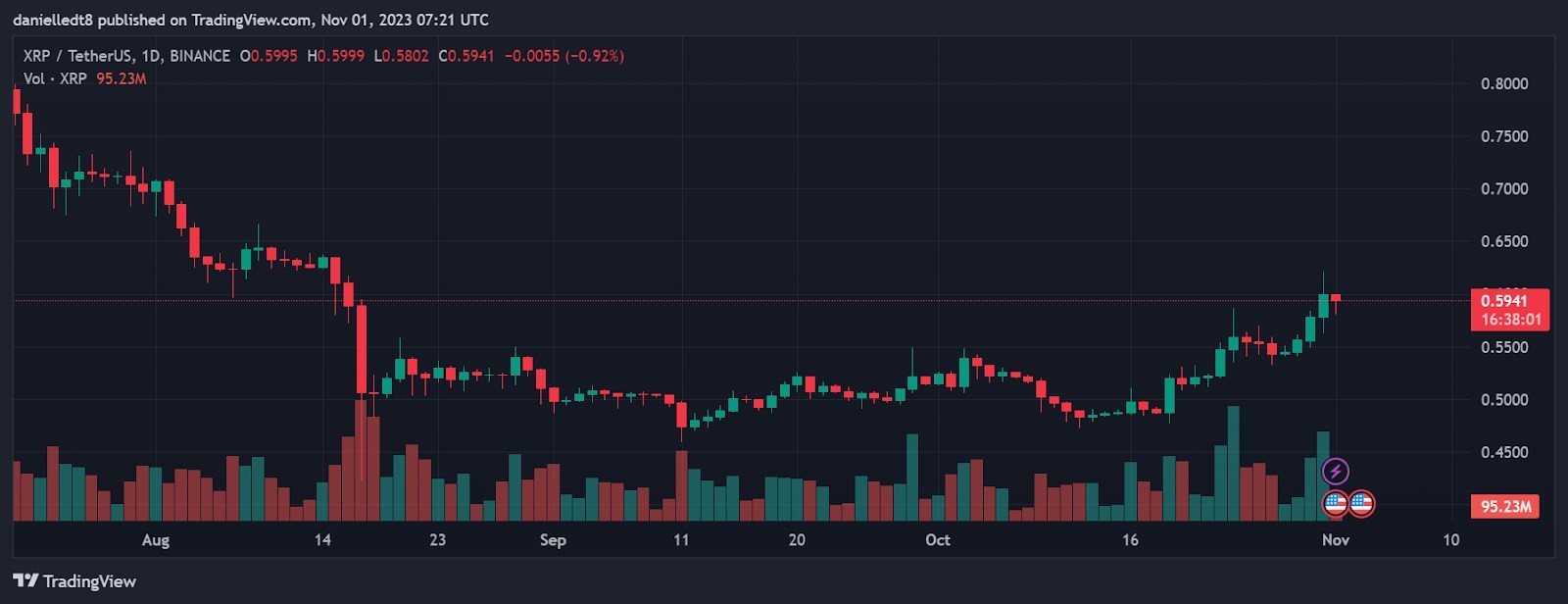Click the 16:38:01 countdown label

click(x=1510, y=320)
